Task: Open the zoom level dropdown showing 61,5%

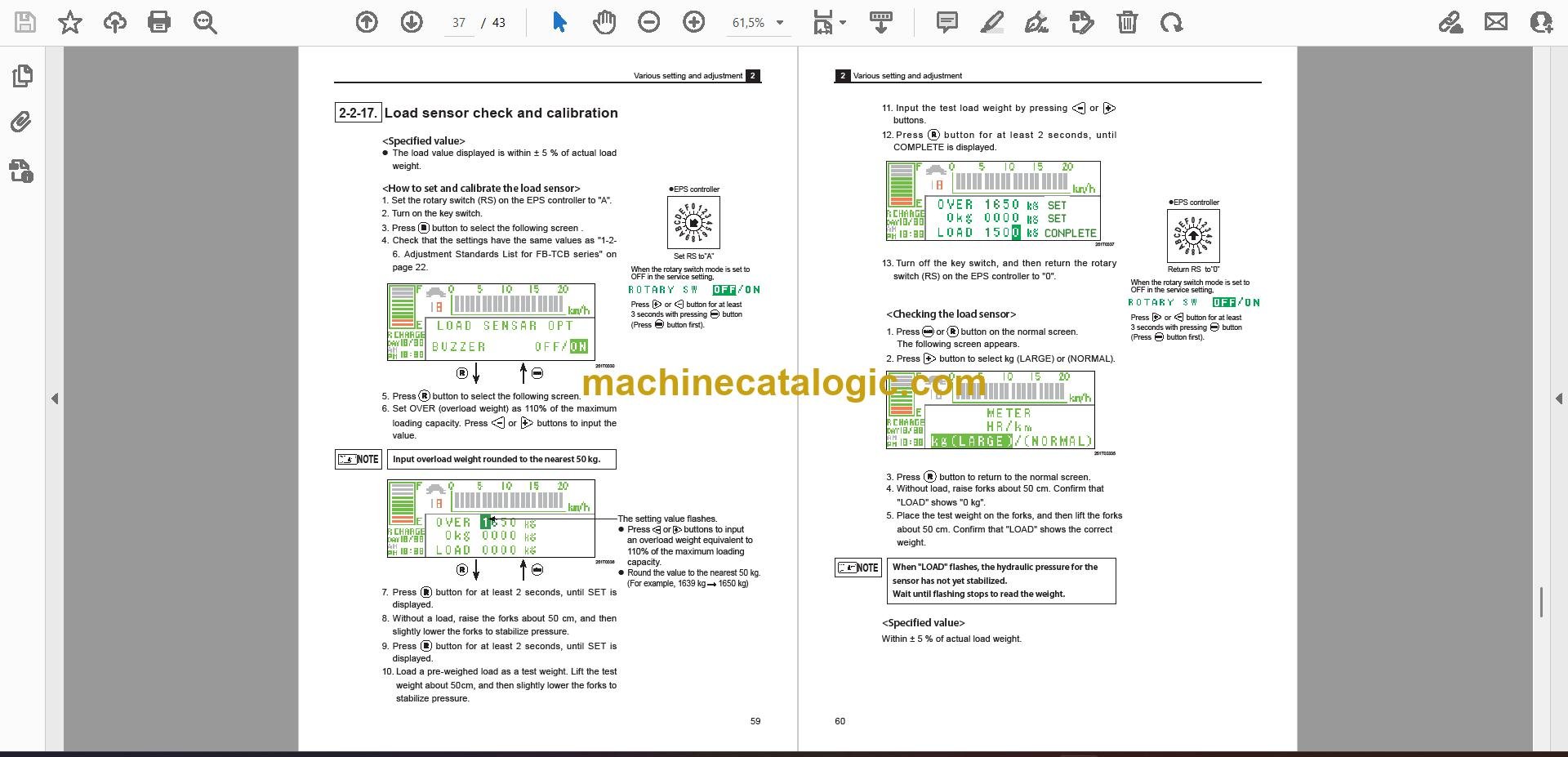Action: 758,23
